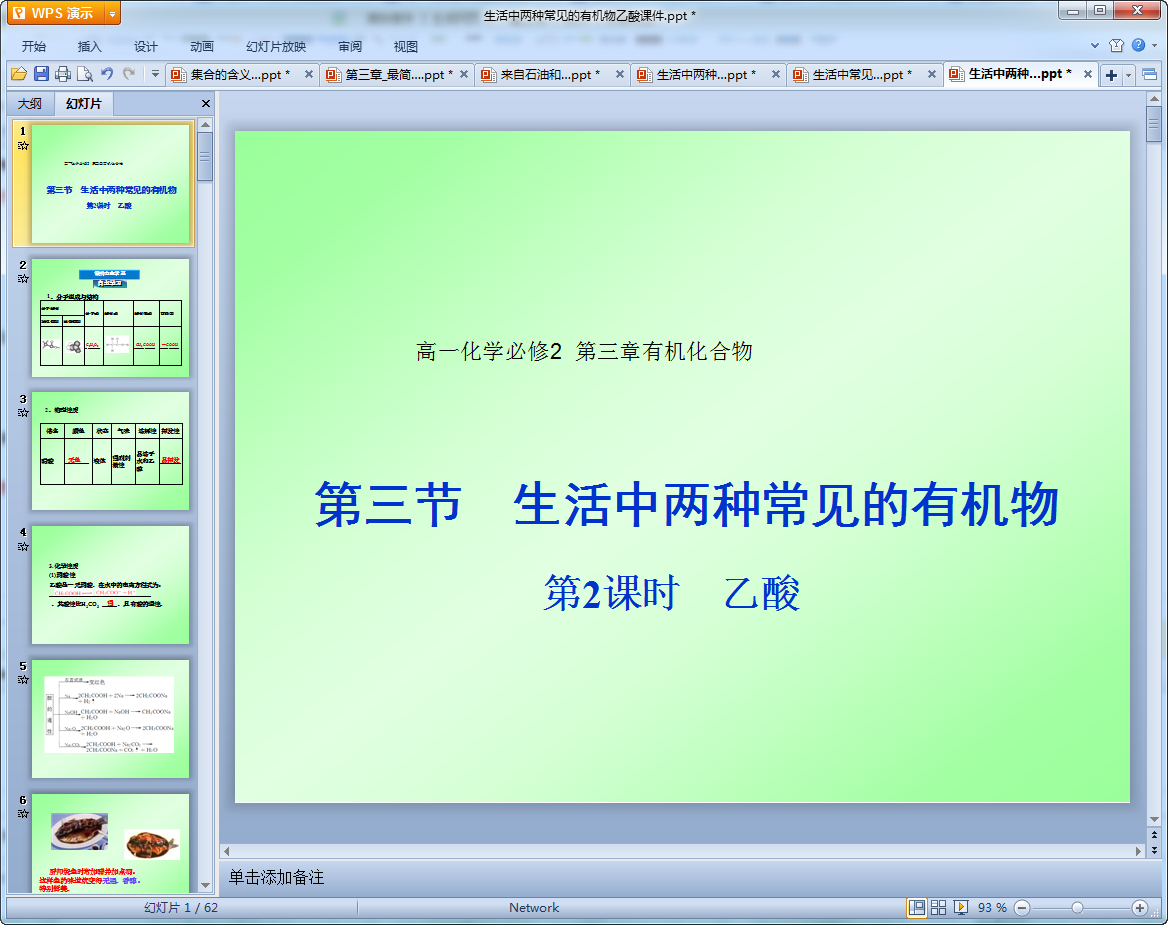Switch to the 集合的含义...ppt document tab
Screen dimensions: 1168x925
pyautogui.click(x=240, y=75)
